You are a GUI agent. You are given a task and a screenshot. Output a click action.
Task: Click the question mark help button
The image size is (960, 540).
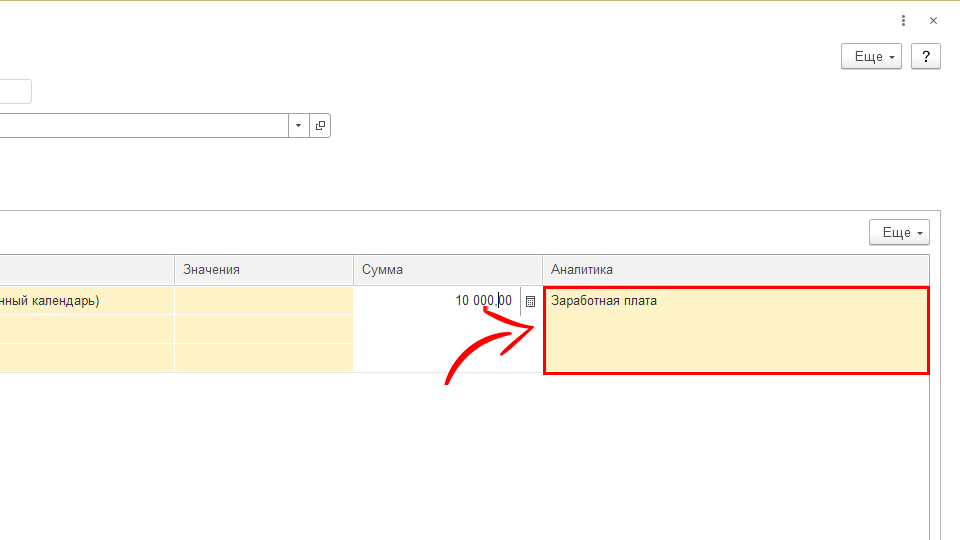click(x=927, y=57)
